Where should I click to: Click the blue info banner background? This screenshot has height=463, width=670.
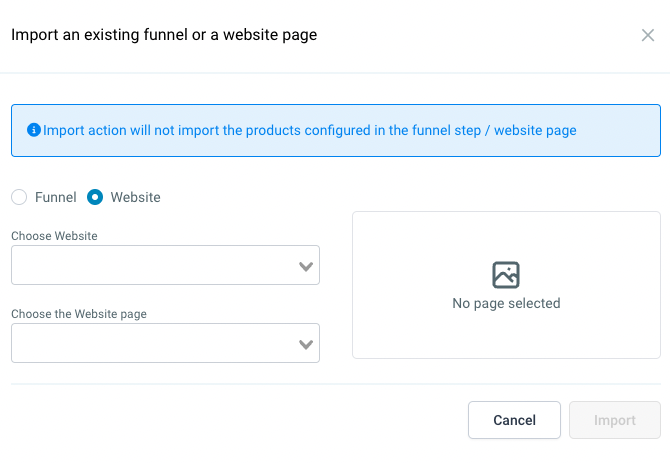[620, 145]
